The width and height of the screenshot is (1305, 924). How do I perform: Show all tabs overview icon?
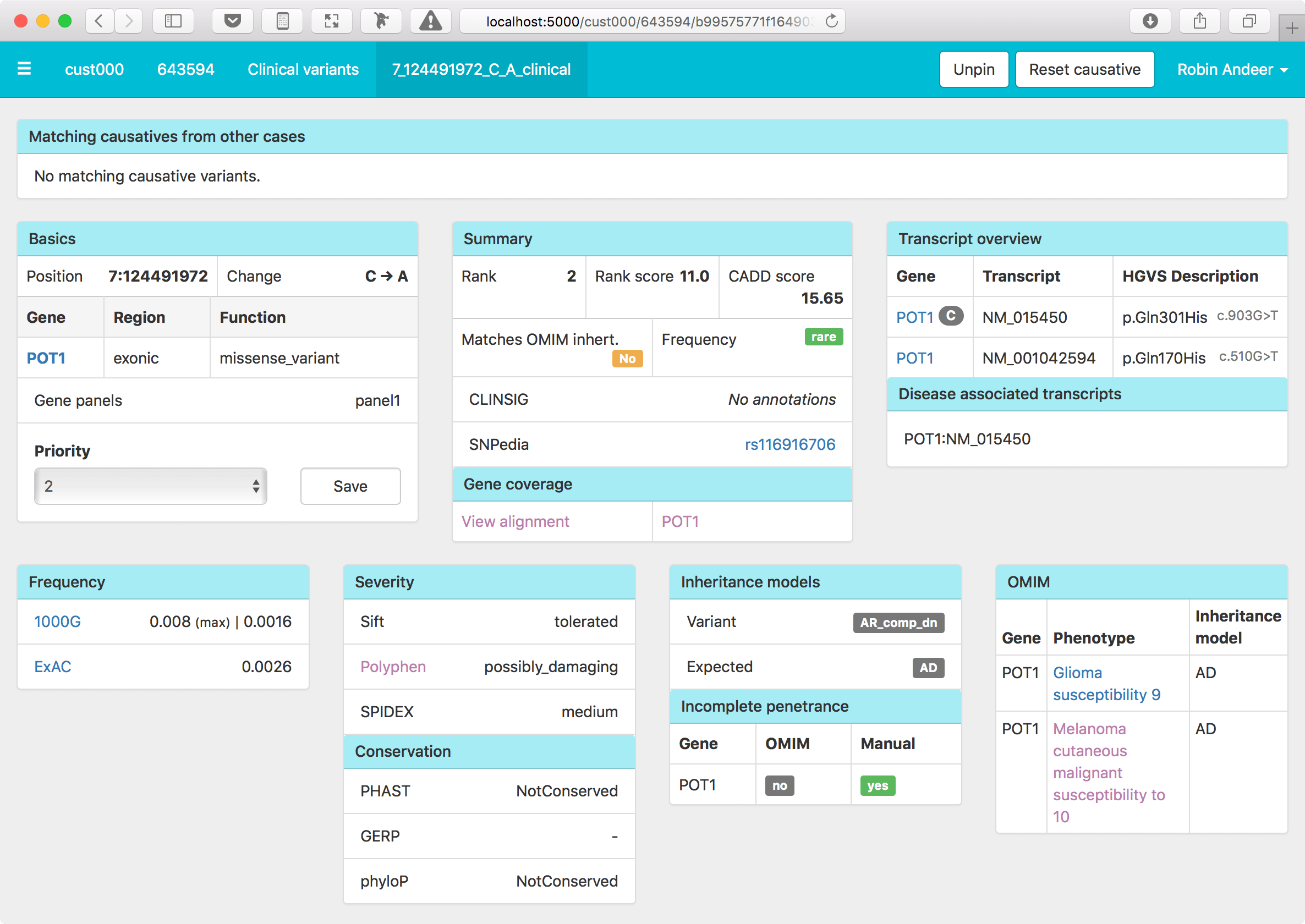[x=1249, y=21]
